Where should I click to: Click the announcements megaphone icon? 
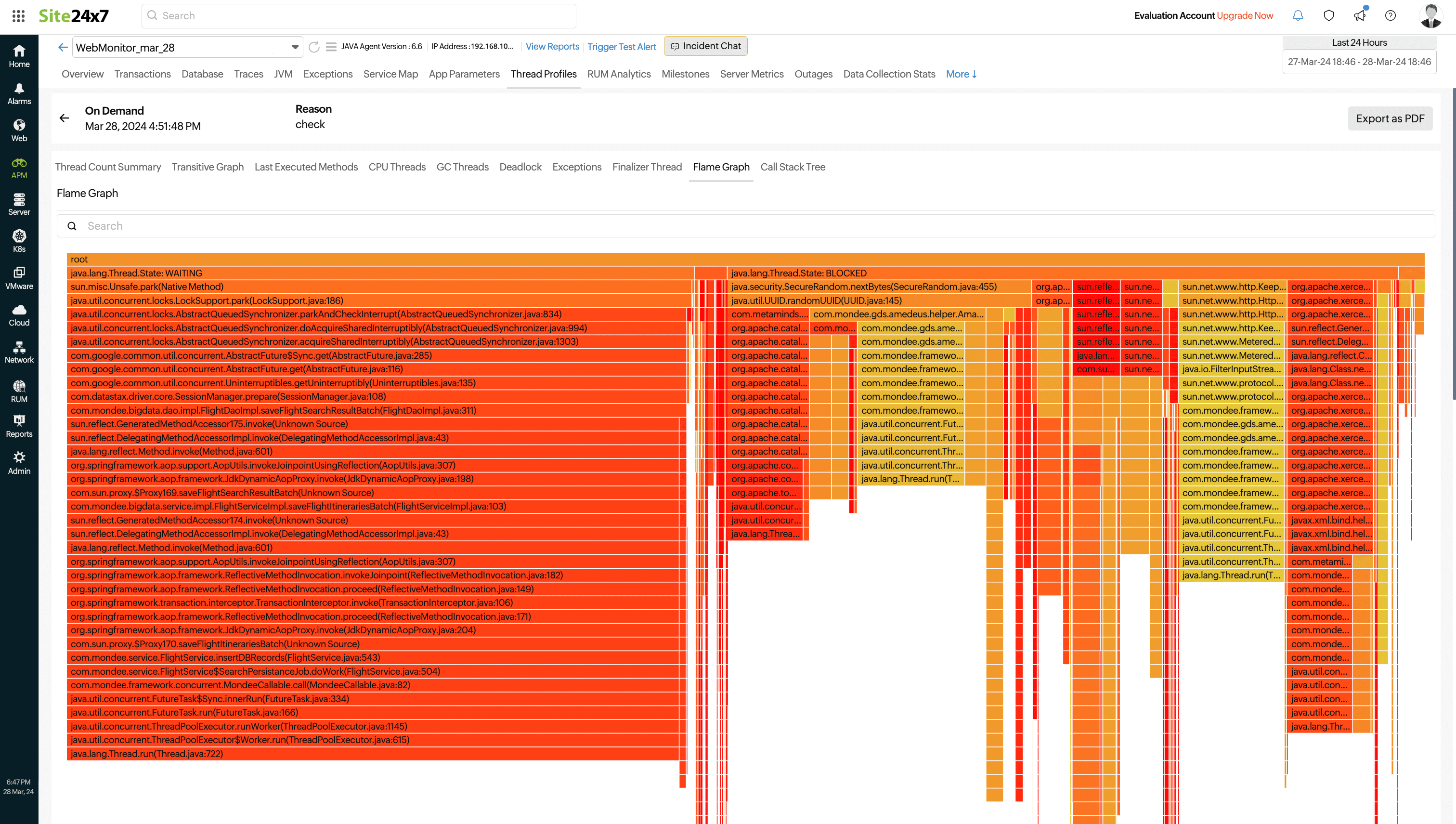point(1360,15)
